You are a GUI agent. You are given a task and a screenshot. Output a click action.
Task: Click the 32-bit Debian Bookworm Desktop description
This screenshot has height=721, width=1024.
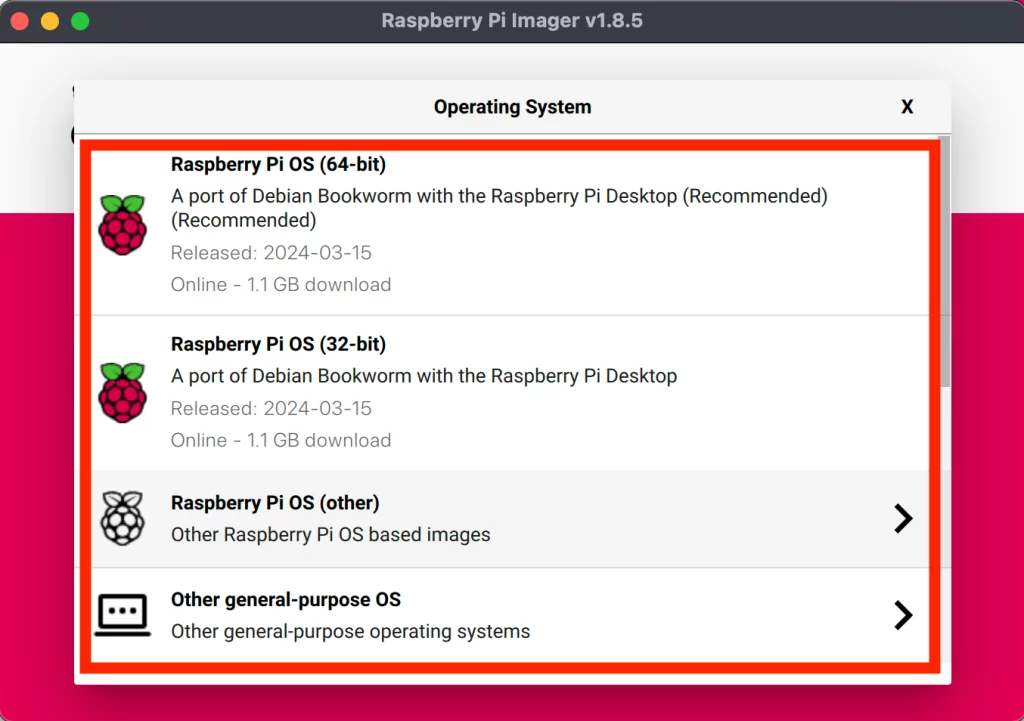point(424,376)
